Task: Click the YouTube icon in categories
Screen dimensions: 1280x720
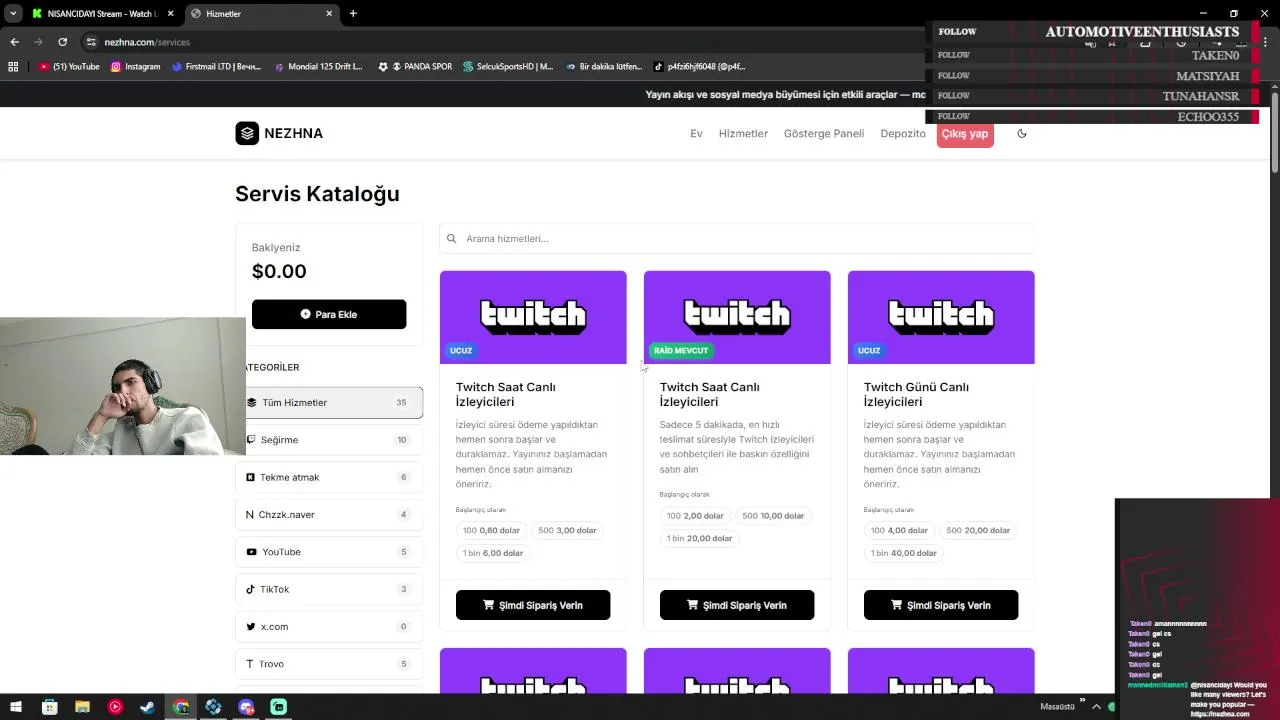Action: pos(251,552)
